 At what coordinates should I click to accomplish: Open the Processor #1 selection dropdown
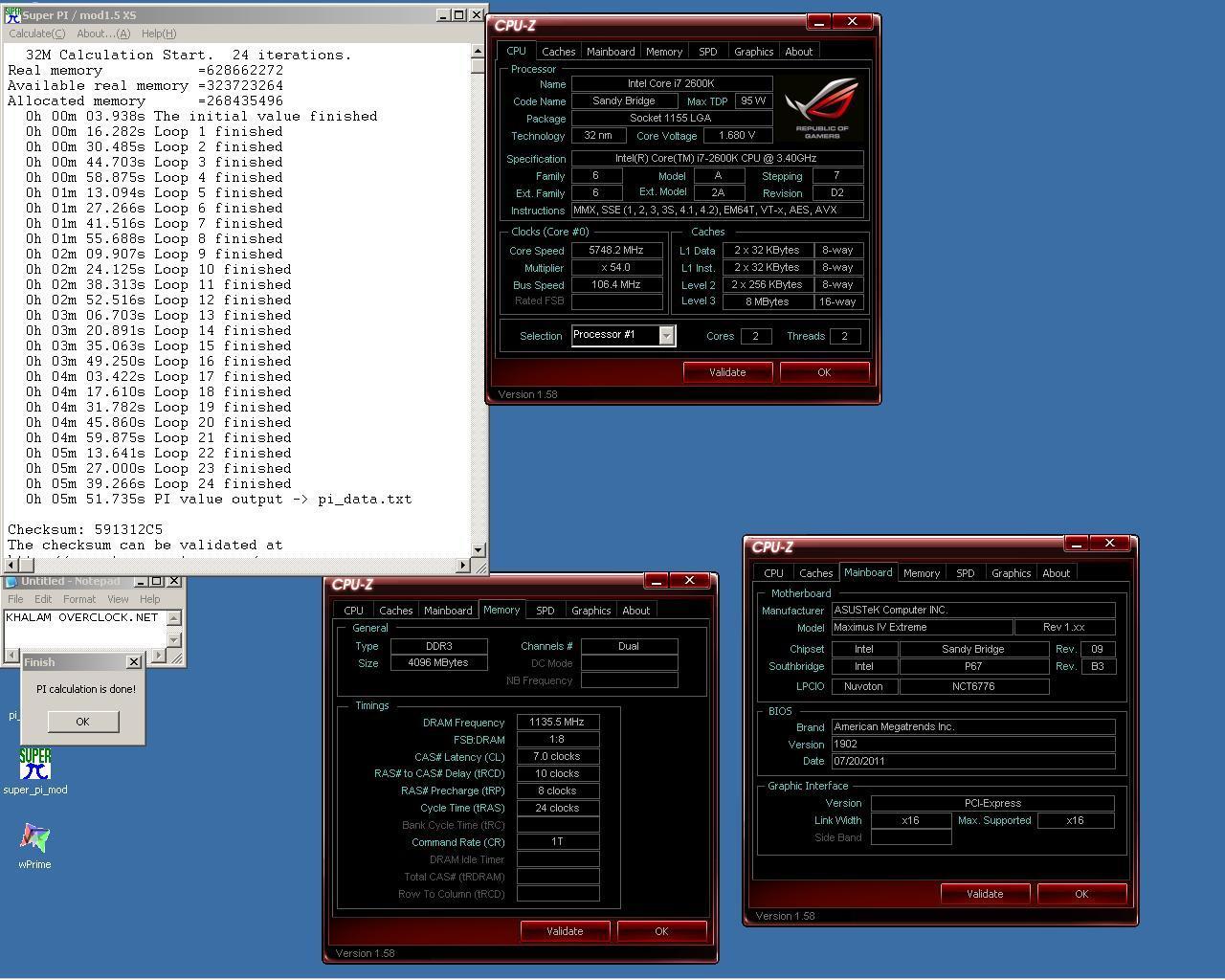(666, 335)
